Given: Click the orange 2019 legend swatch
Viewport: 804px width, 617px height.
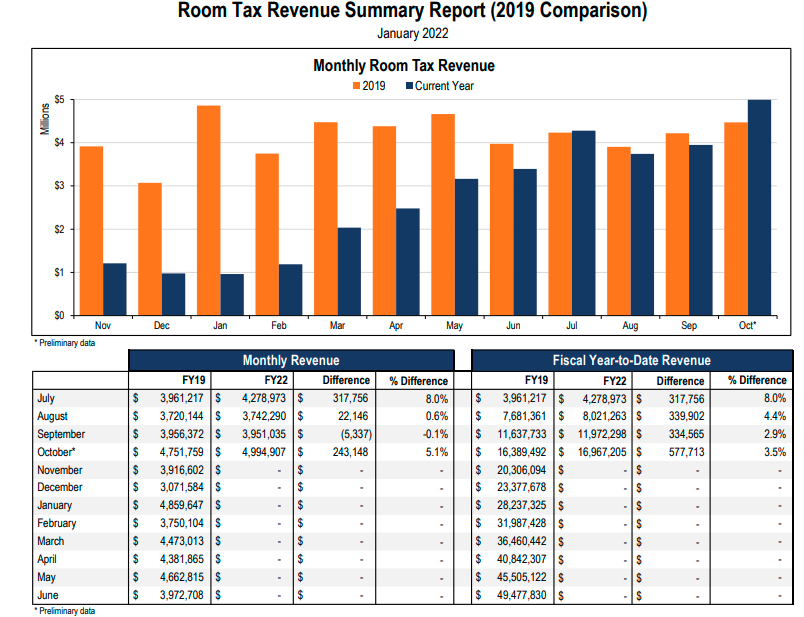Looking at the screenshot, I should point(355,86).
